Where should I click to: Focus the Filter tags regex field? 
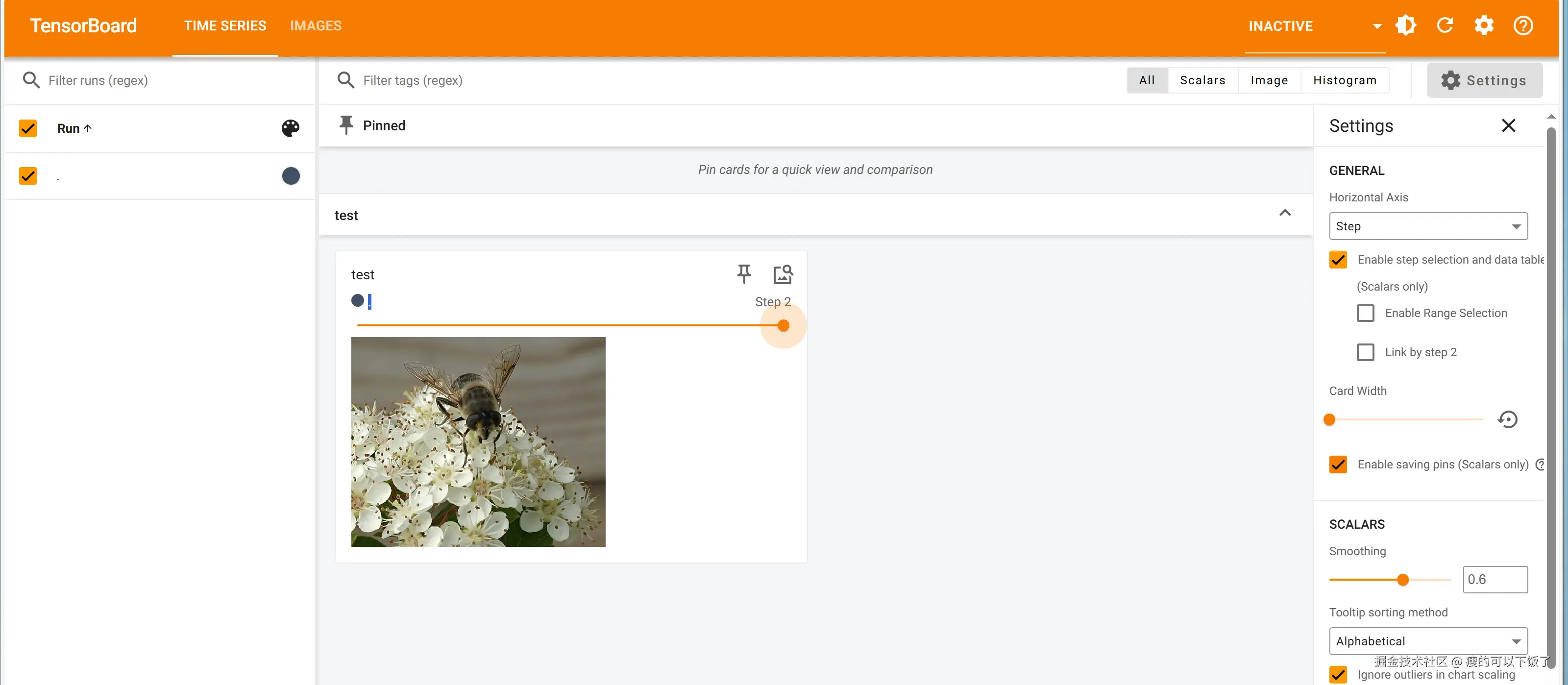tap(731, 80)
